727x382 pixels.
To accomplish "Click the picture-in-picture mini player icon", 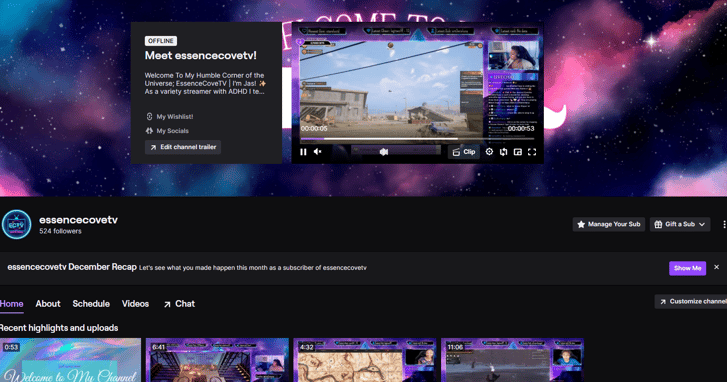I will pos(518,152).
